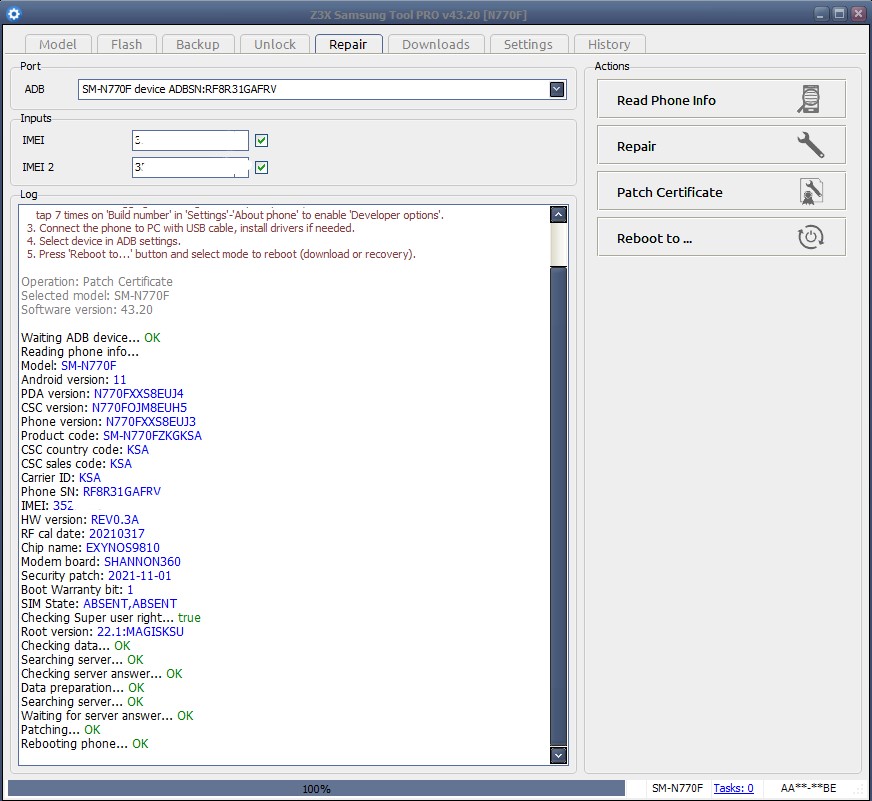Click the power-cycle icon on Reboot to

(x=810, y=238)
